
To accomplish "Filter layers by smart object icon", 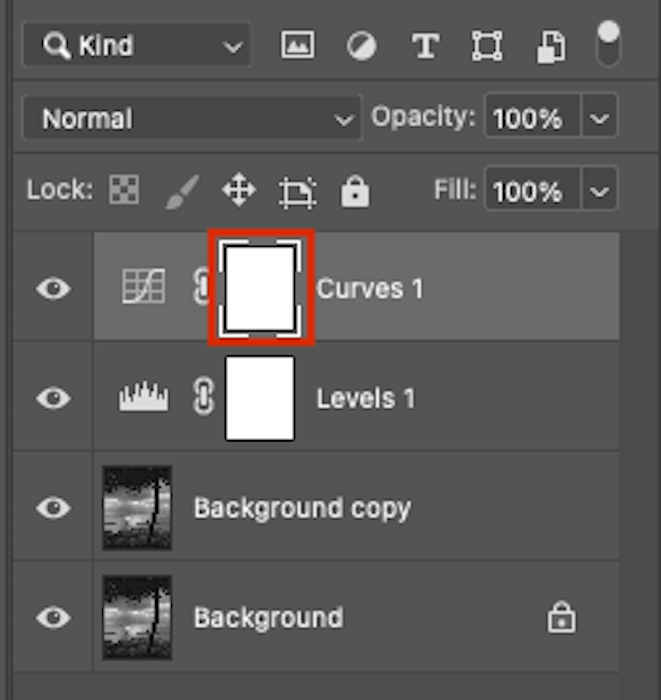I will 551,46.
